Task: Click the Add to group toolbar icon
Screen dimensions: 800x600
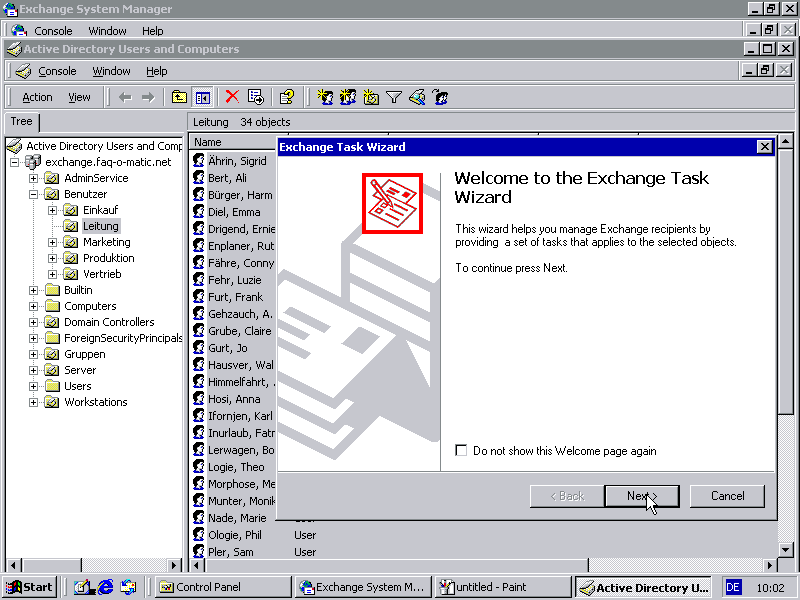Action: coord(440,97)
